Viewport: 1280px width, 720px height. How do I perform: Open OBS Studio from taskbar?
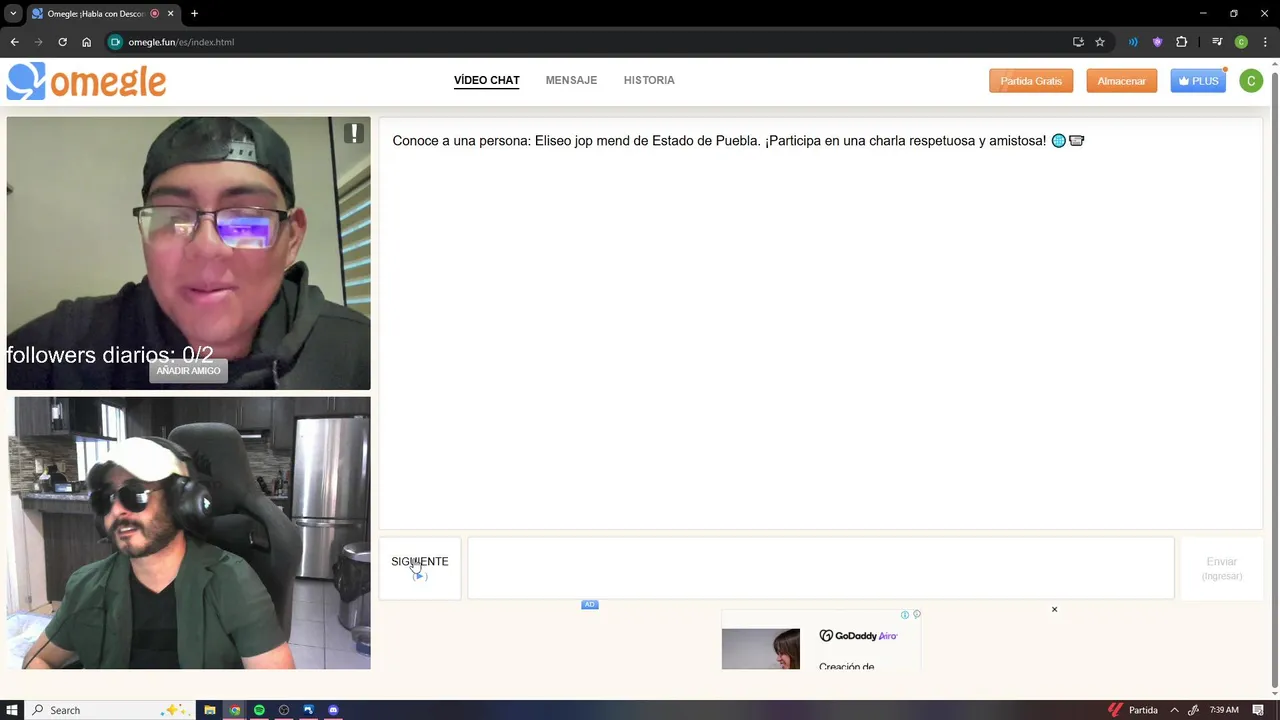(284, 710)
